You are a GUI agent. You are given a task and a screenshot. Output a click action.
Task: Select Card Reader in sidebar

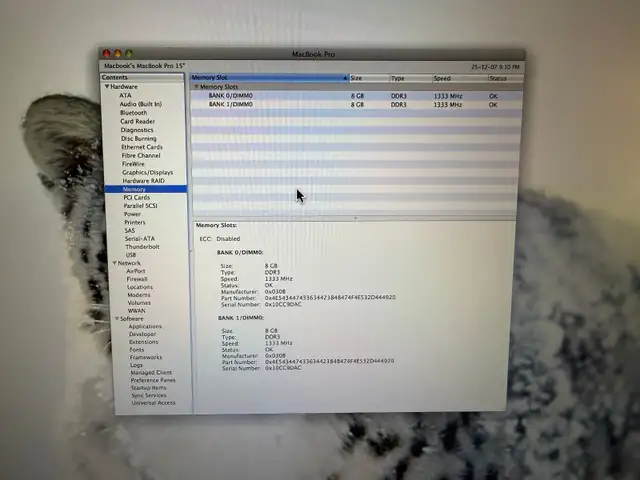click(138, 121)
